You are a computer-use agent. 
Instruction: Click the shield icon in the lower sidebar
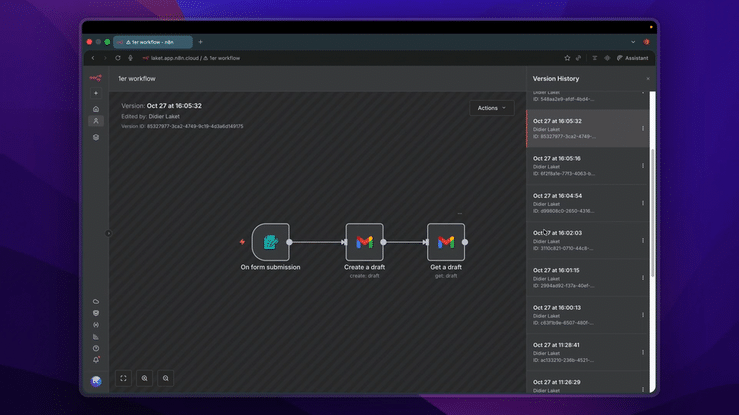[96, 313]
